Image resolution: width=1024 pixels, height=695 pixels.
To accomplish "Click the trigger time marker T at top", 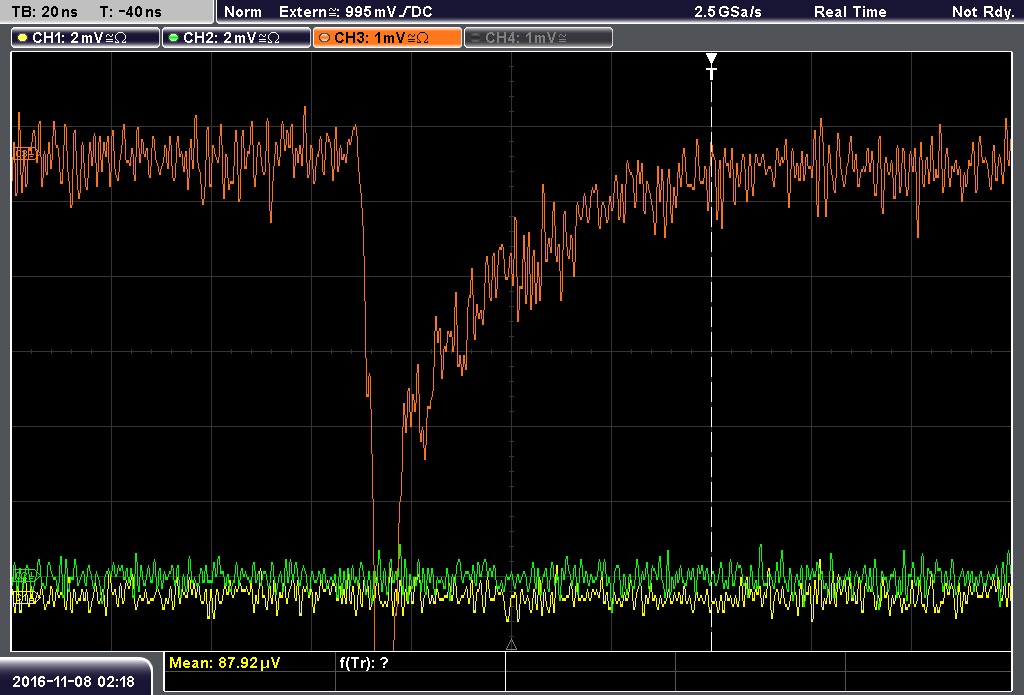I will [711, 66].
